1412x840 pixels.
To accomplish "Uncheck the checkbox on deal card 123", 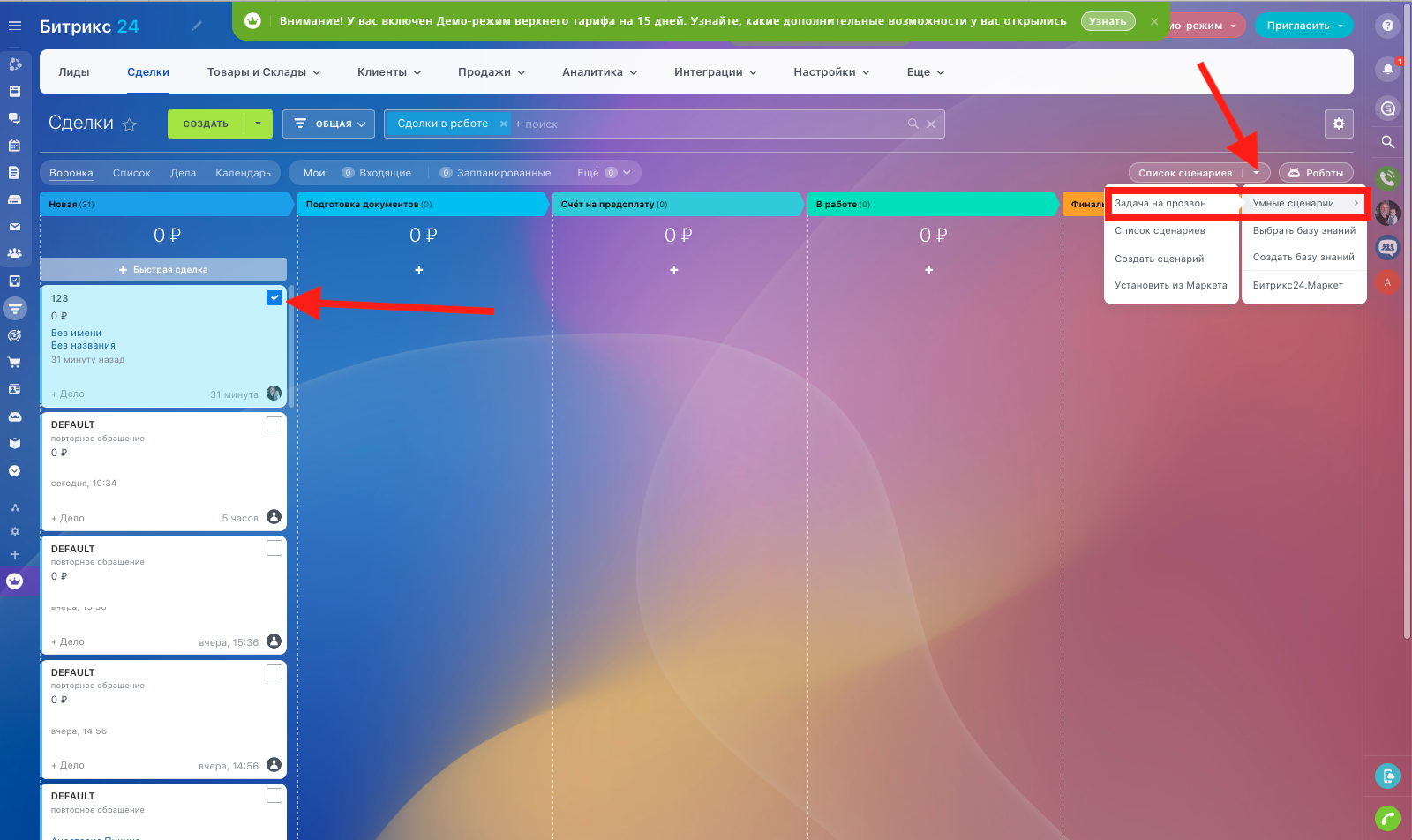I will [274, 298].
